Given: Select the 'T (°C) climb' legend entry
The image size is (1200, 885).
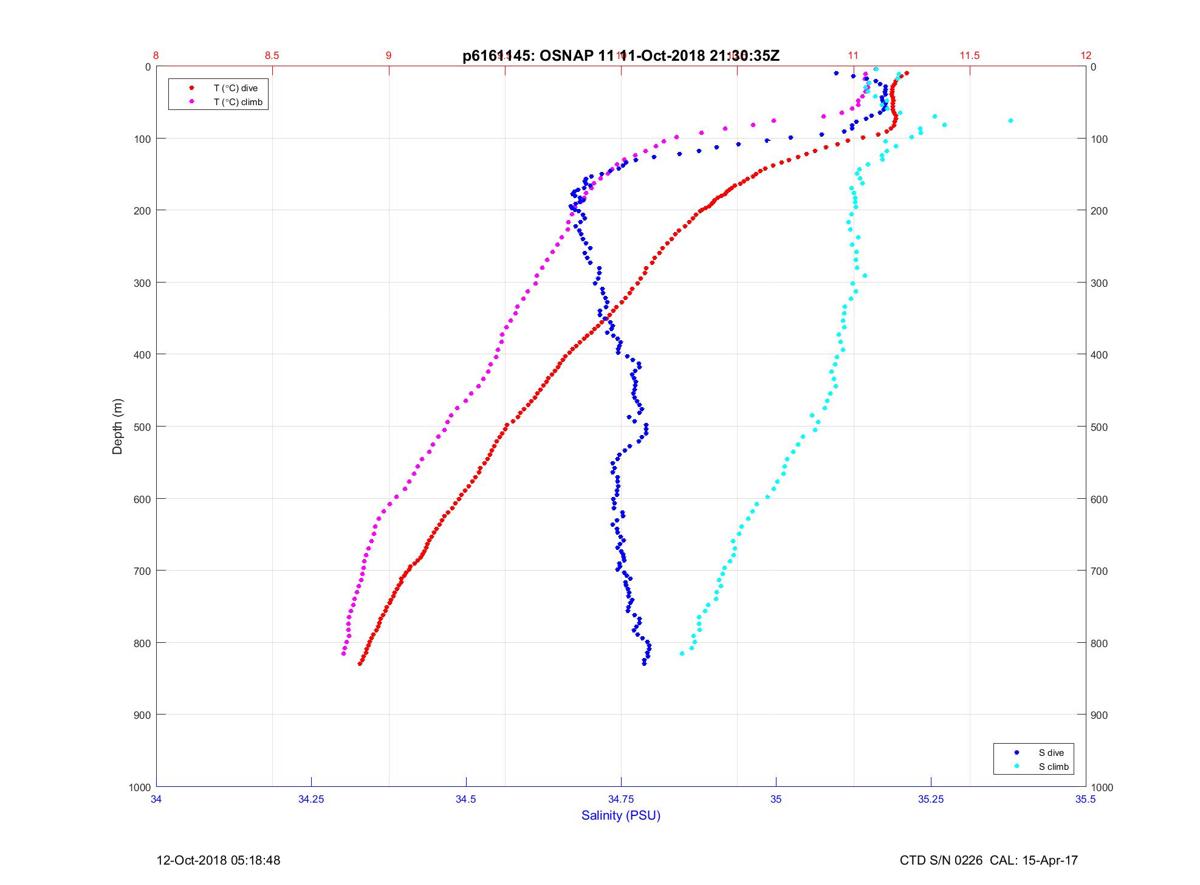Looking at the screenshot, I should coord(239,102).
